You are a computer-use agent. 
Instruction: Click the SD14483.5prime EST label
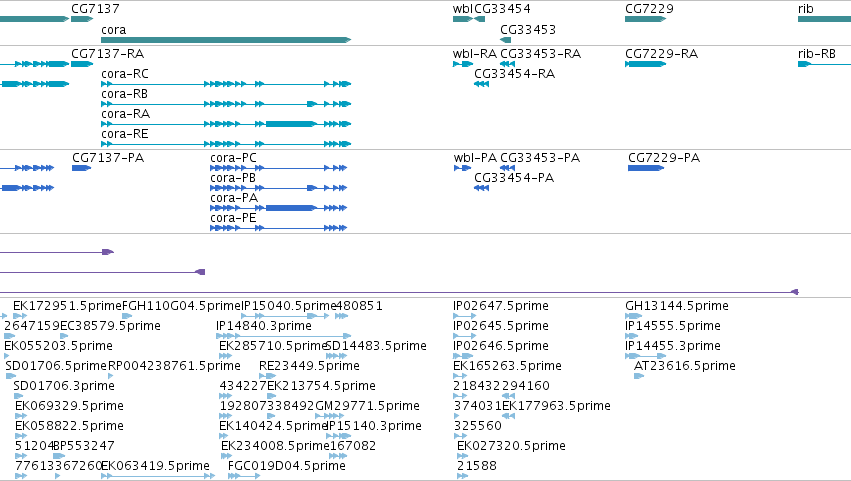pos(376,346)
